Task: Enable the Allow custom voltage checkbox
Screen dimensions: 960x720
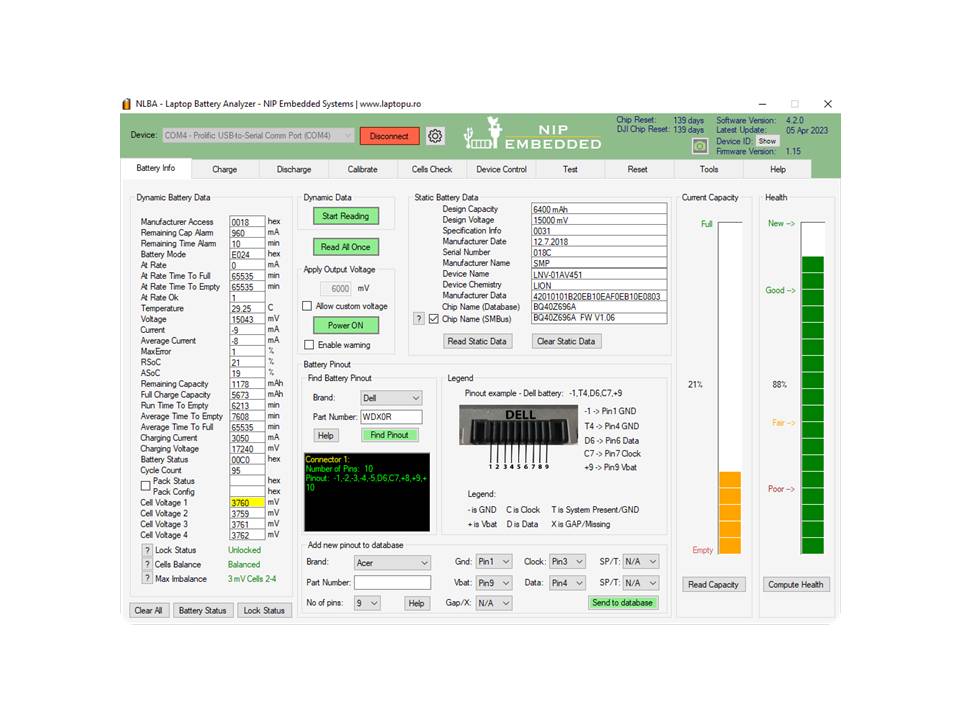Action: 307,306
